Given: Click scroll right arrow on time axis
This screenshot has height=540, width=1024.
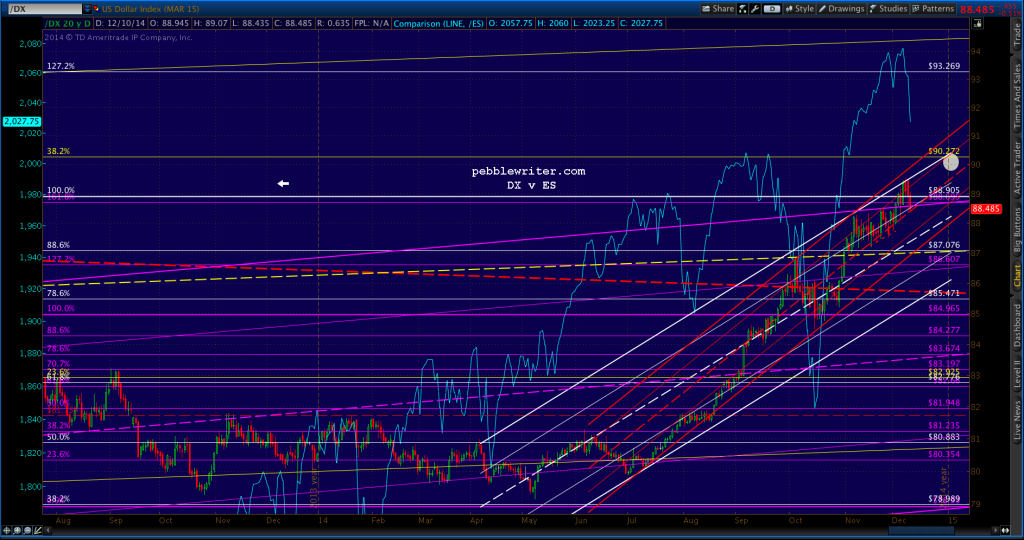Looking at the screenshot, I should 996,530.
